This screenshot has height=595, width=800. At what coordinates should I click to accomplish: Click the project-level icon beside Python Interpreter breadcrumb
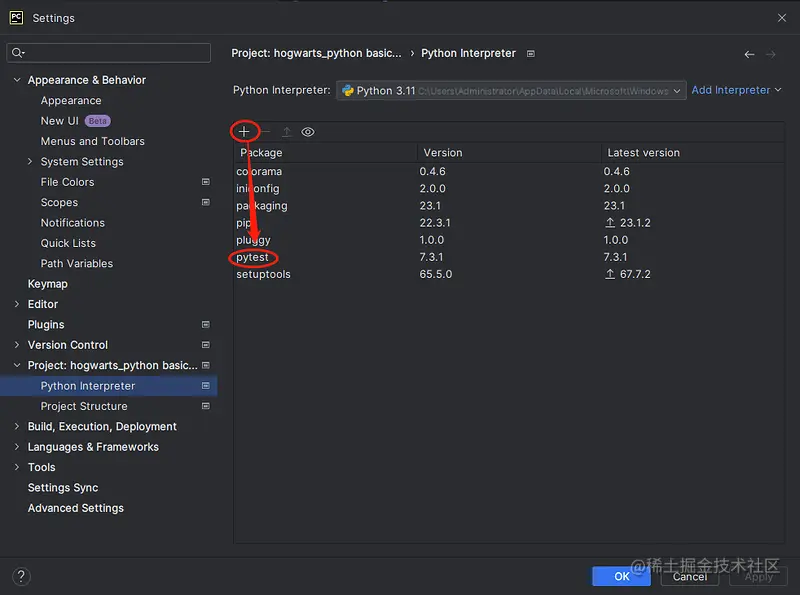tap(531, 54)
